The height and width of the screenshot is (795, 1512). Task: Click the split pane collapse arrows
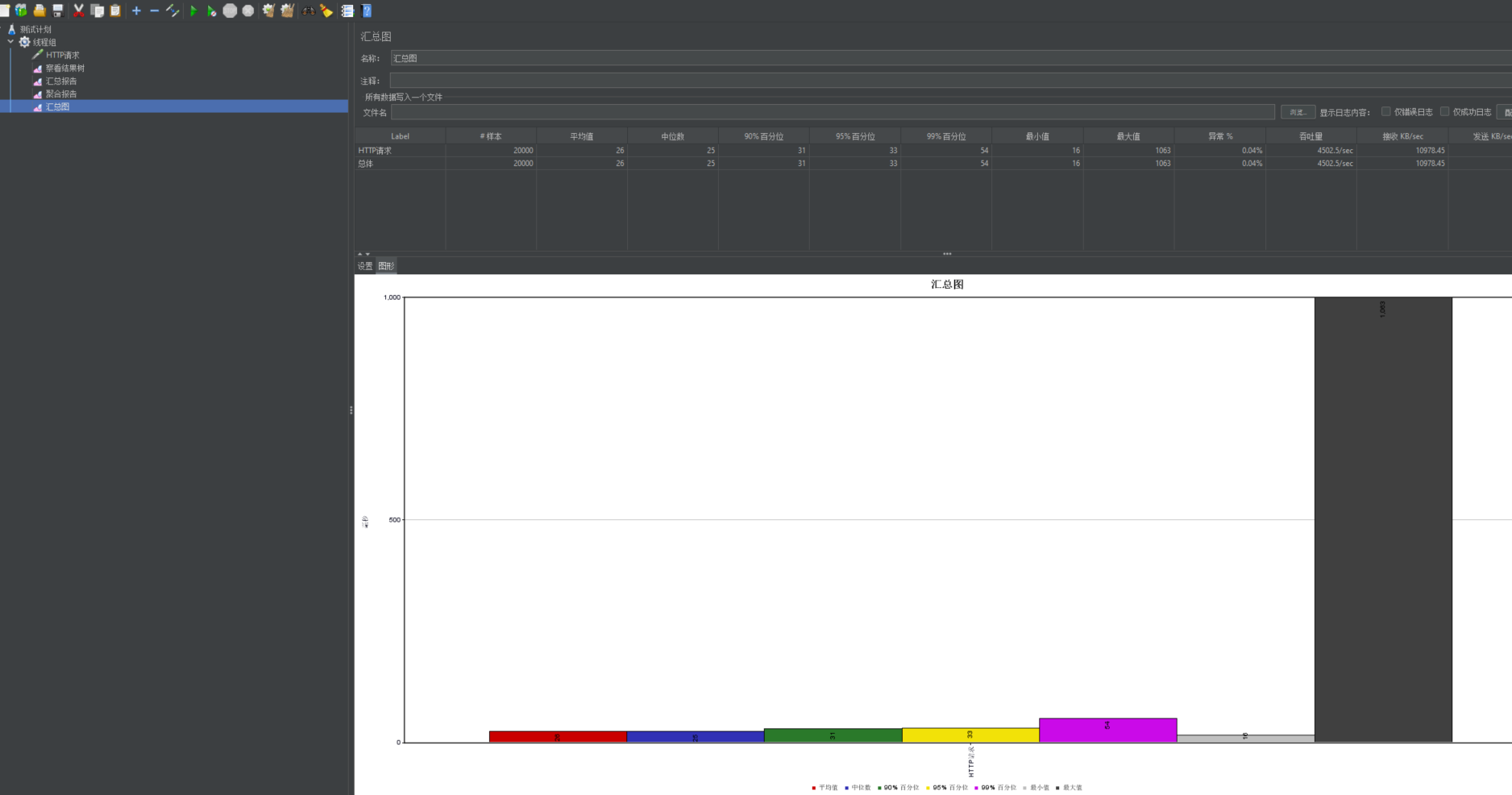[x=363, y=254]
